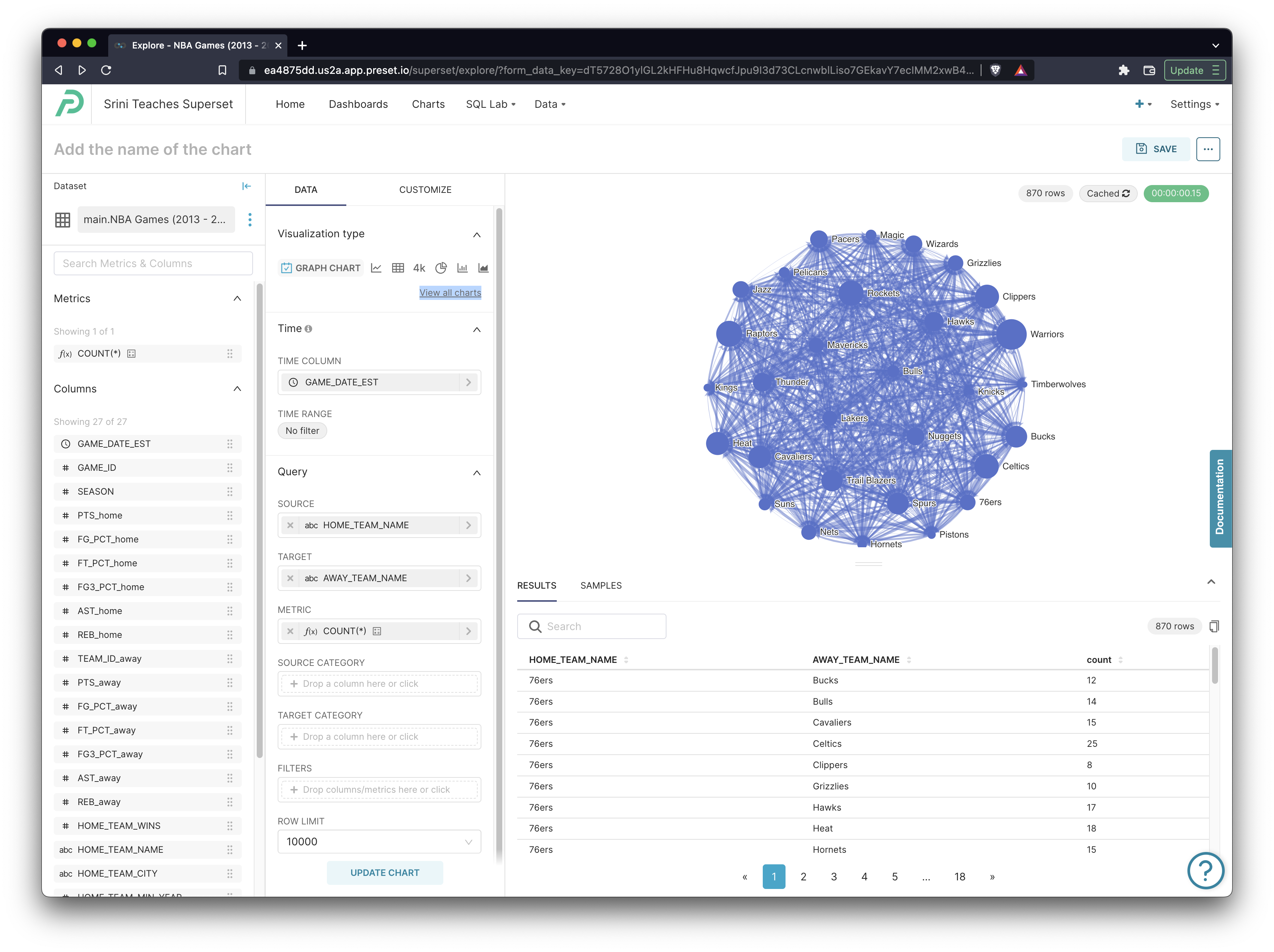Open the View all charts link
This screenshot has width=1274, height=952.
point(450,292)
